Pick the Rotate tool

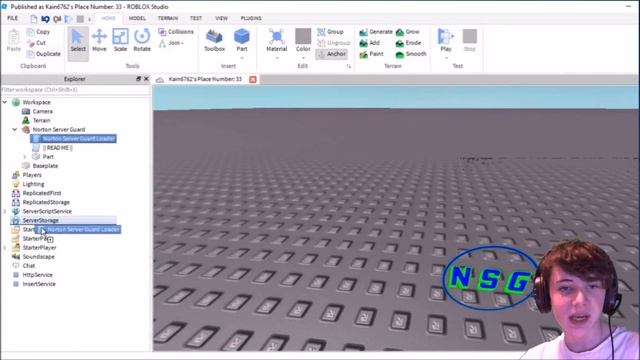[x=142, y=41]
